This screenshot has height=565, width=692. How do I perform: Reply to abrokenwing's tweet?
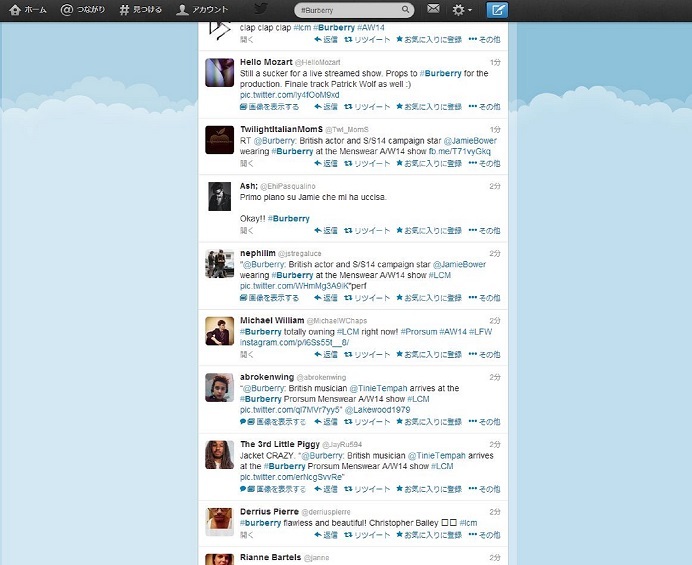pyautogui.click(x=326, y=422)
